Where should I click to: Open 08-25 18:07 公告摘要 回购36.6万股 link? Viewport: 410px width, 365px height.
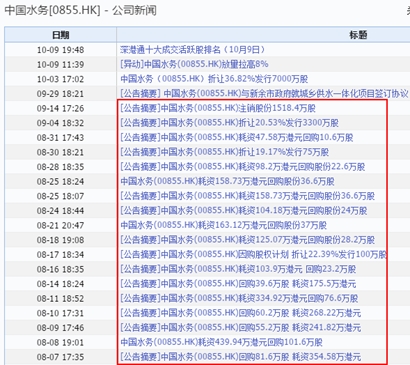click(247, 196)
